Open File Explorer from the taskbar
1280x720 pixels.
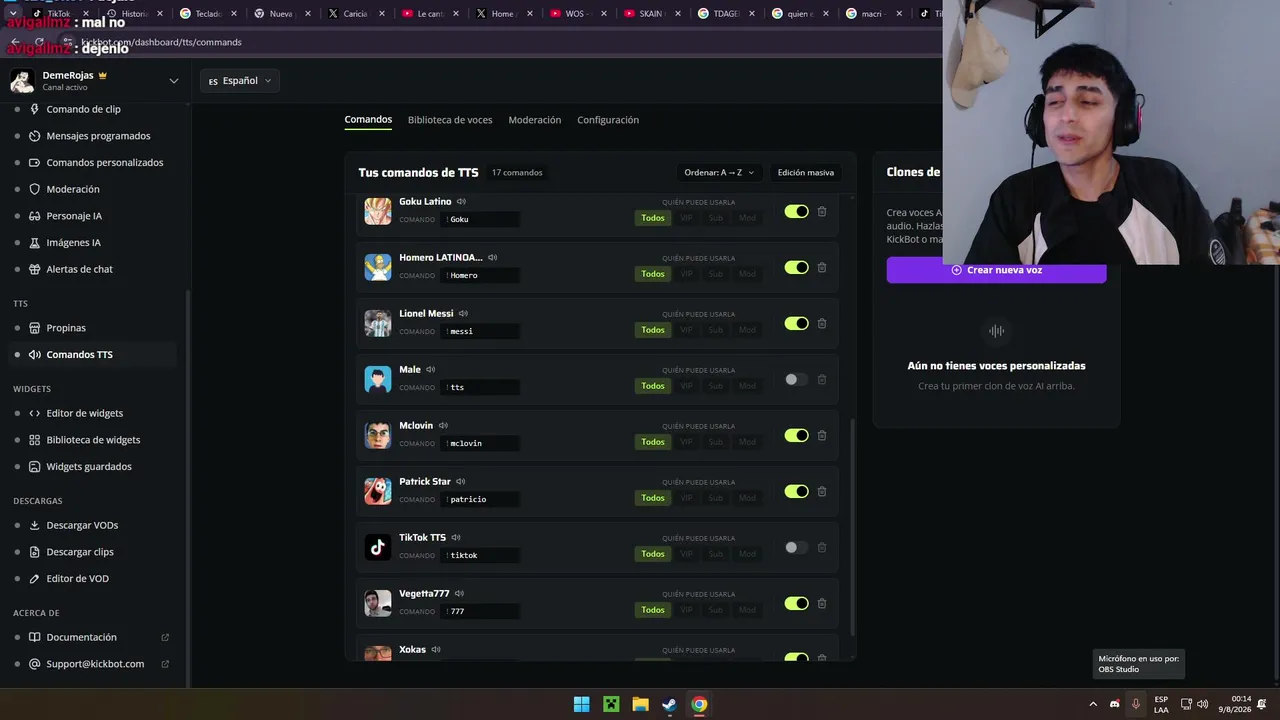point(640,704)
